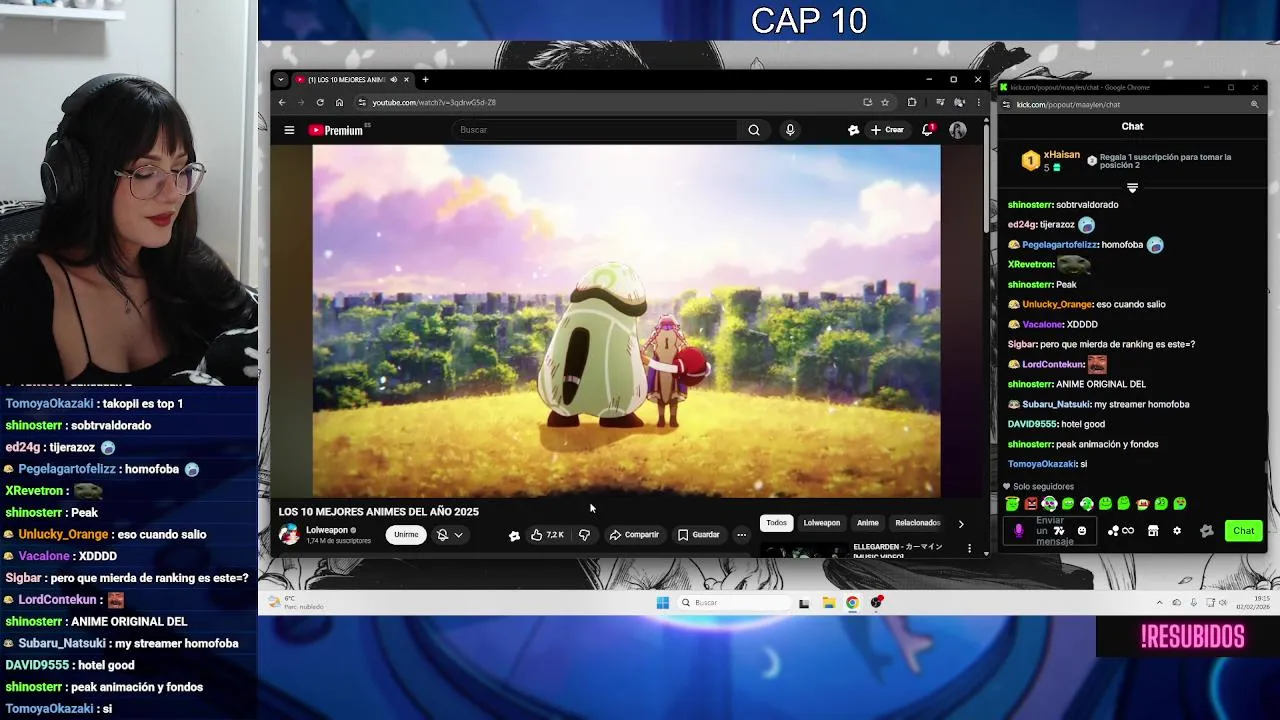1280x720 pixels.
Task: Open File Explorer from the taskbar
Action: [829, 602]
